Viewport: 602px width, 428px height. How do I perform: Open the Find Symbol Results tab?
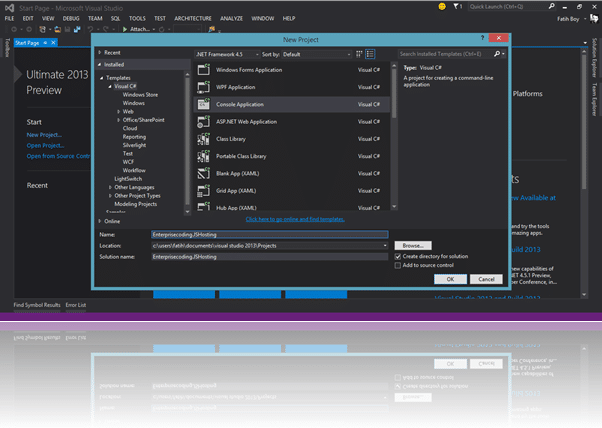point(37,305)
